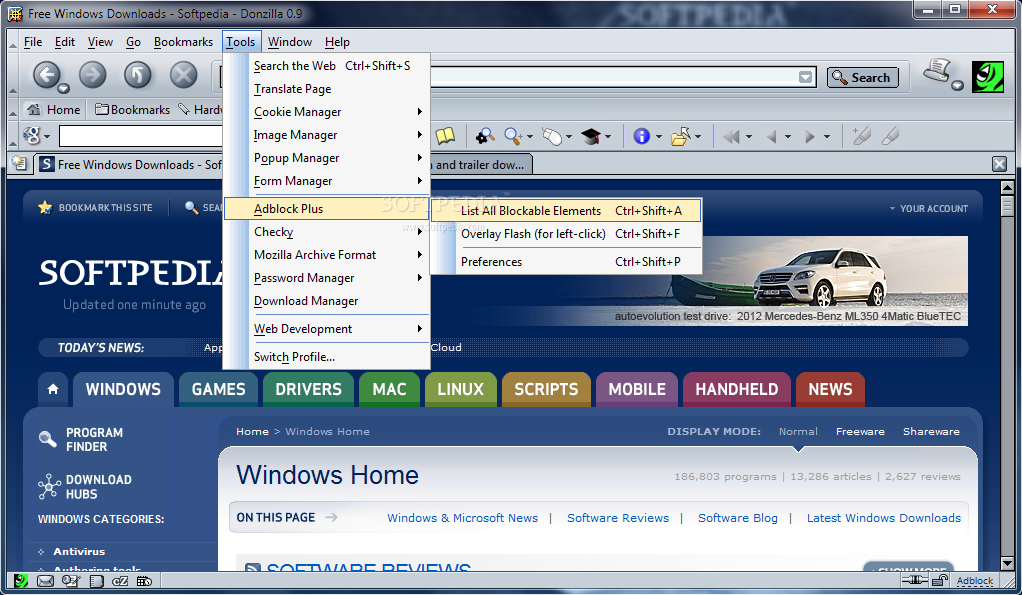1022x595 pixels.
Task: Open a new tab with tab-bar icon
Action: [19, 164]
